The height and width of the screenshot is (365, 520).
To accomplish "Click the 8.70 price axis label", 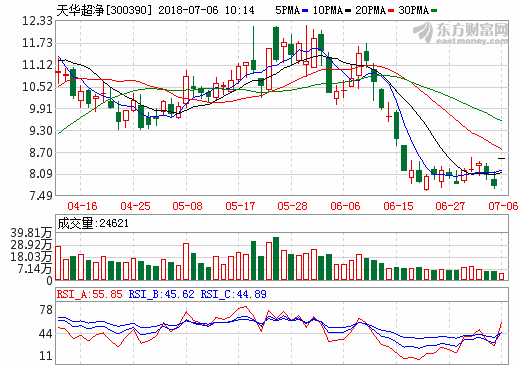I will (x=41, y=153).
